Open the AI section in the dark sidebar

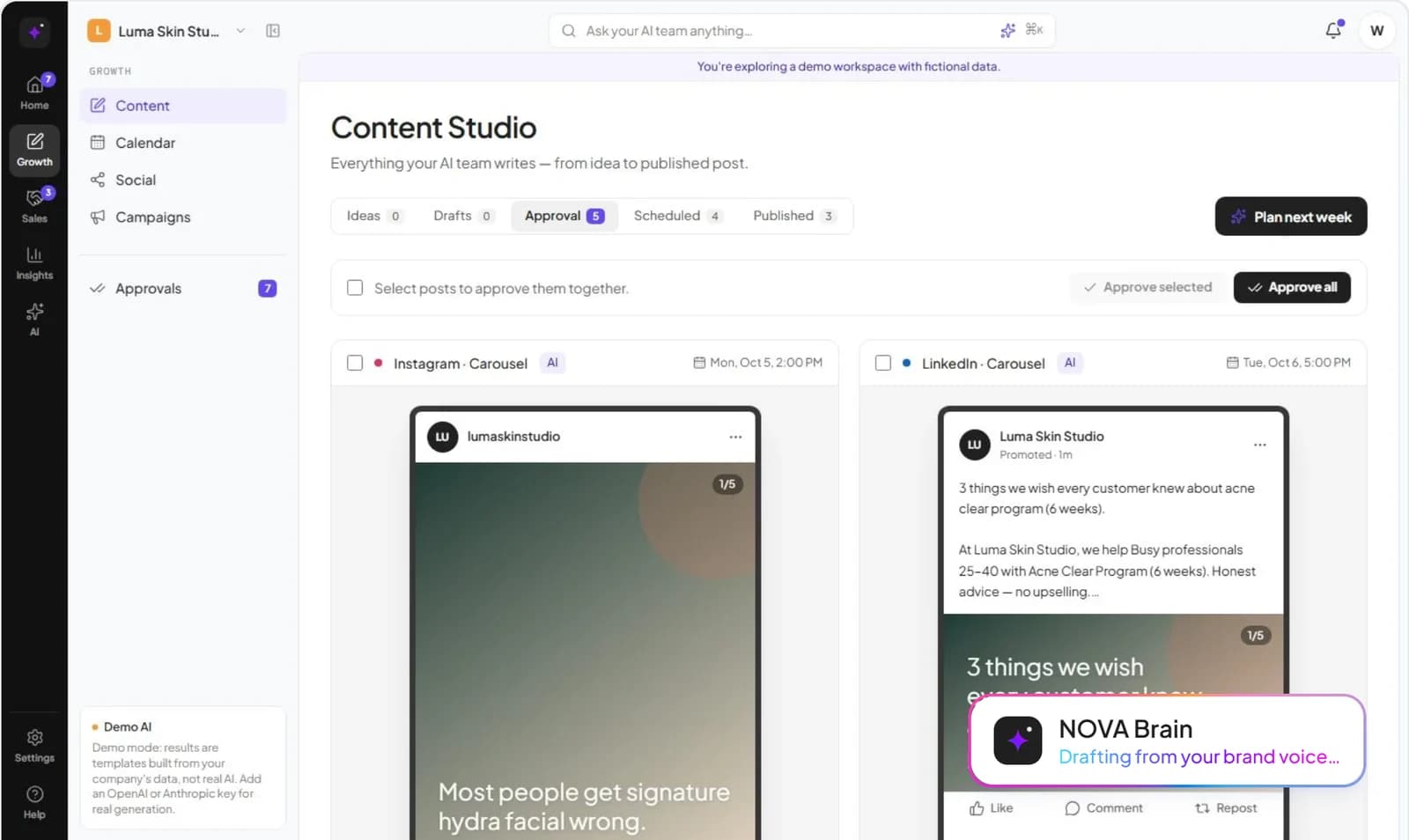coord(34,319)
